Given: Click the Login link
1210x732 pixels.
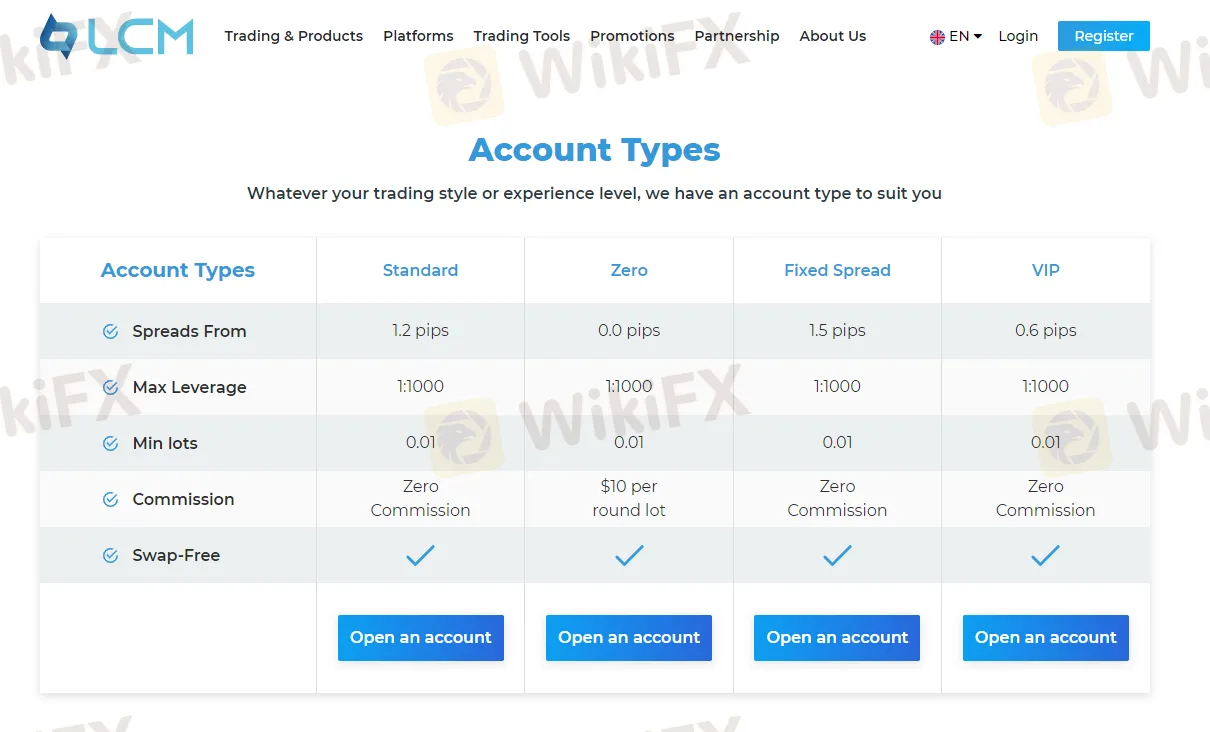Looking at the screenshot, I should click(1018, 36).
